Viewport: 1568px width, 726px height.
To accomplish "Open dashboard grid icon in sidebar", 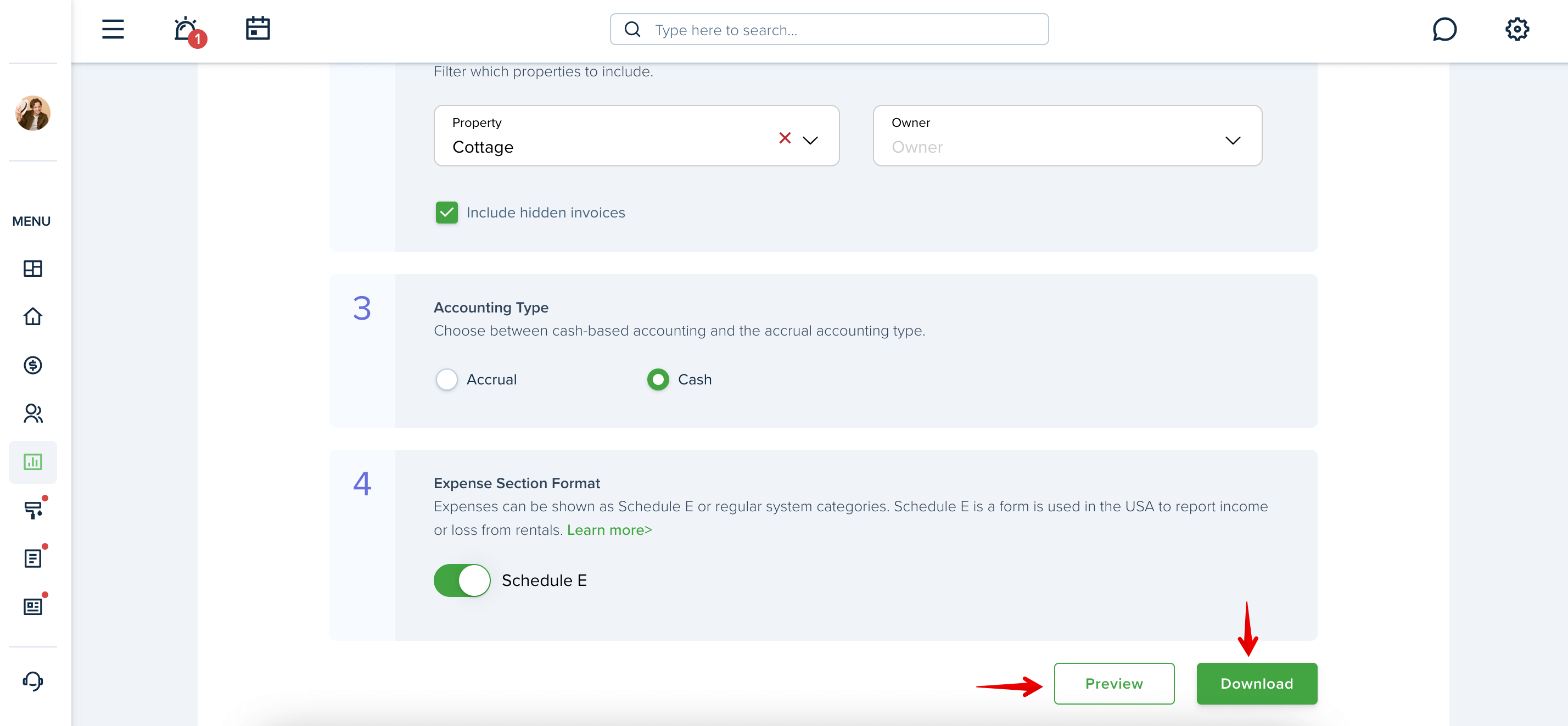I will (33, 269).
